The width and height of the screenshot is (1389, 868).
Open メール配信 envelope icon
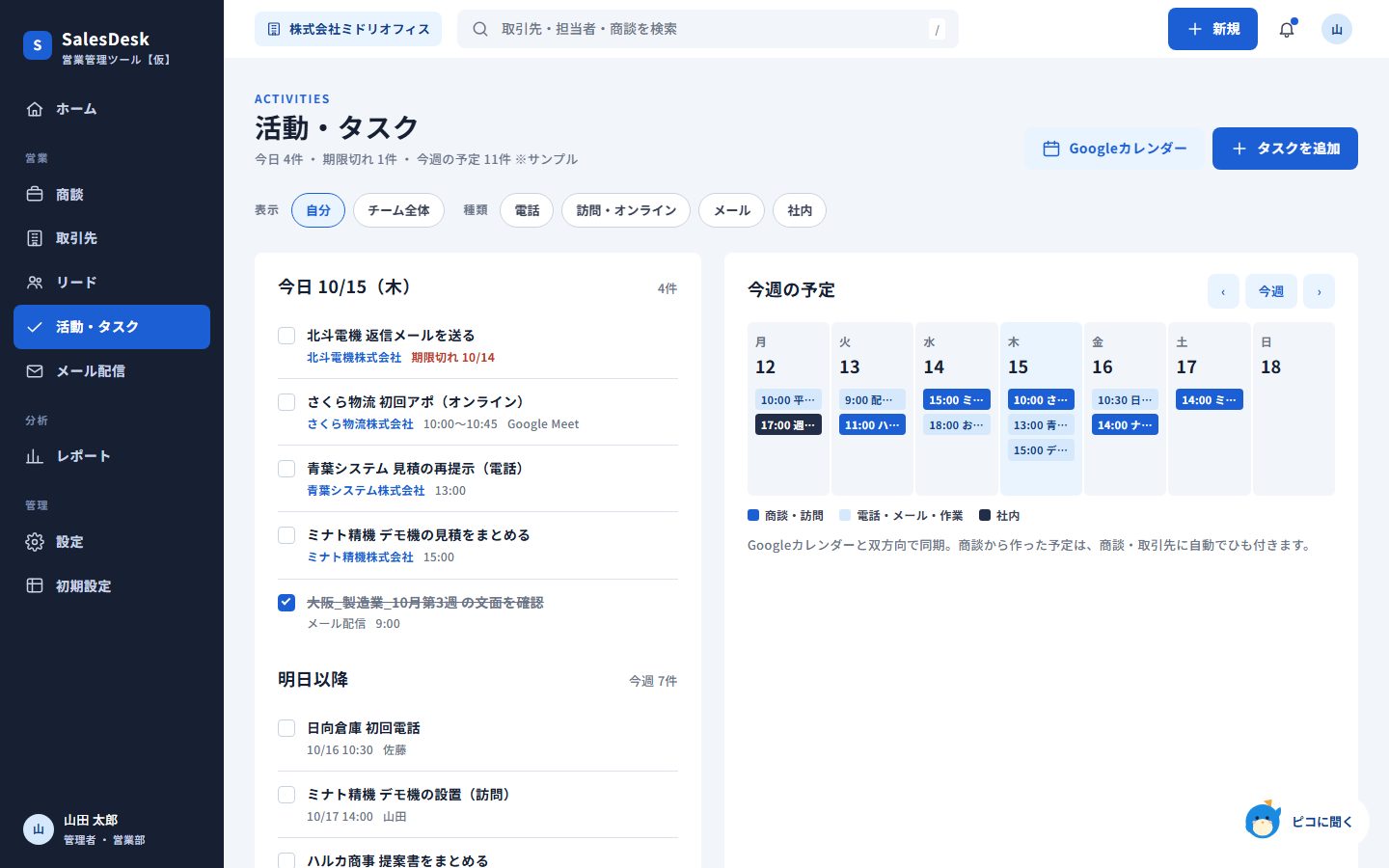[35, 371]
